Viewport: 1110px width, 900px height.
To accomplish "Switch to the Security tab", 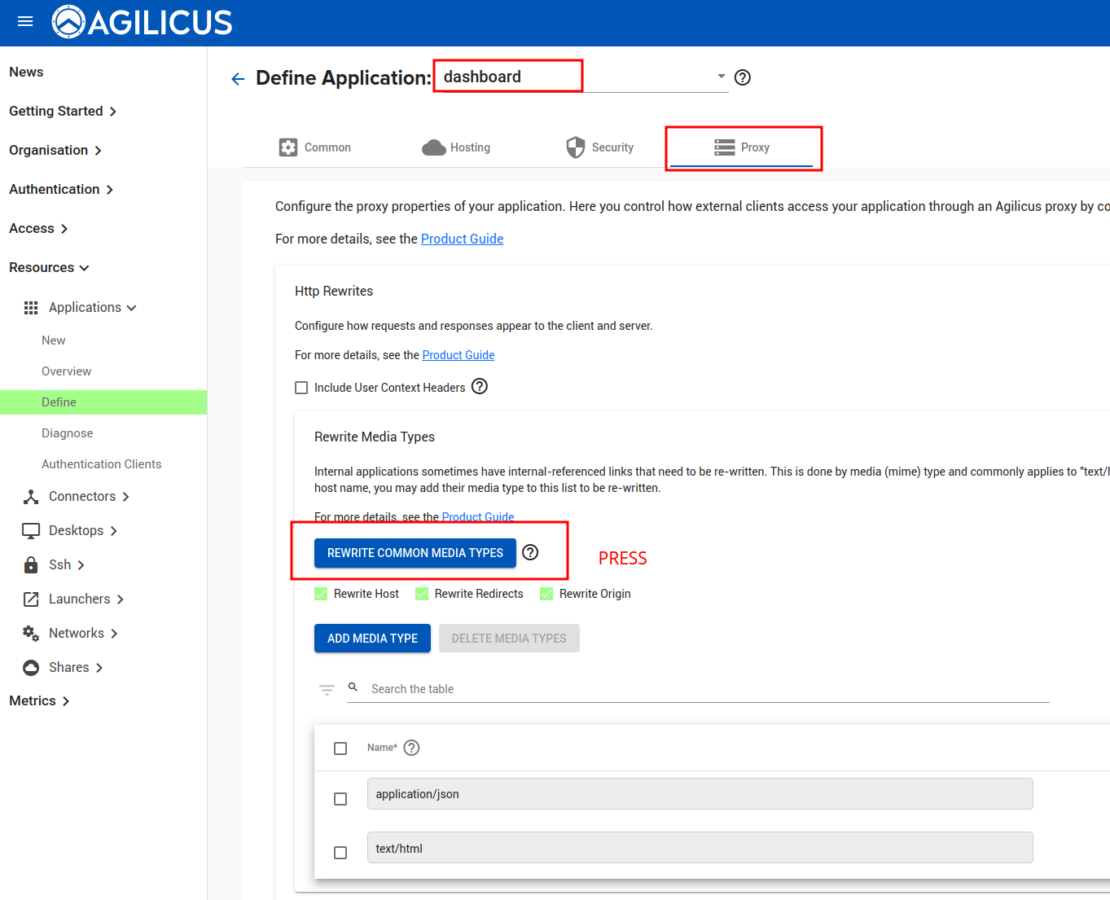I will click(601, 147).
